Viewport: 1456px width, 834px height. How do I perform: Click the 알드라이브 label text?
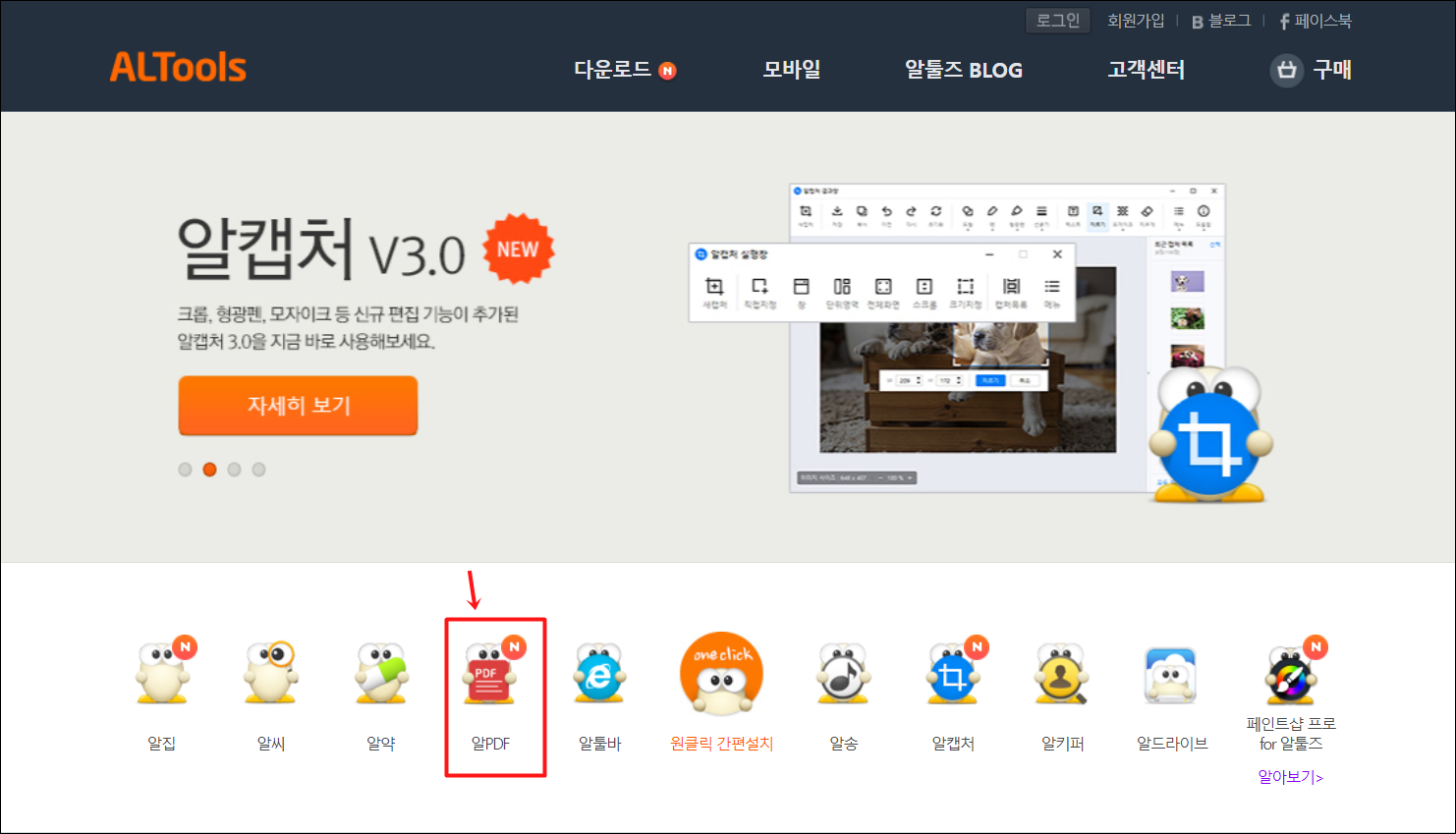click(1172, 744)
